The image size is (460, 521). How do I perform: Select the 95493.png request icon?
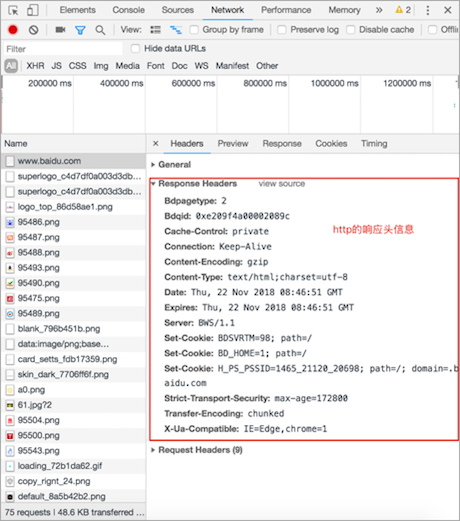10,268
